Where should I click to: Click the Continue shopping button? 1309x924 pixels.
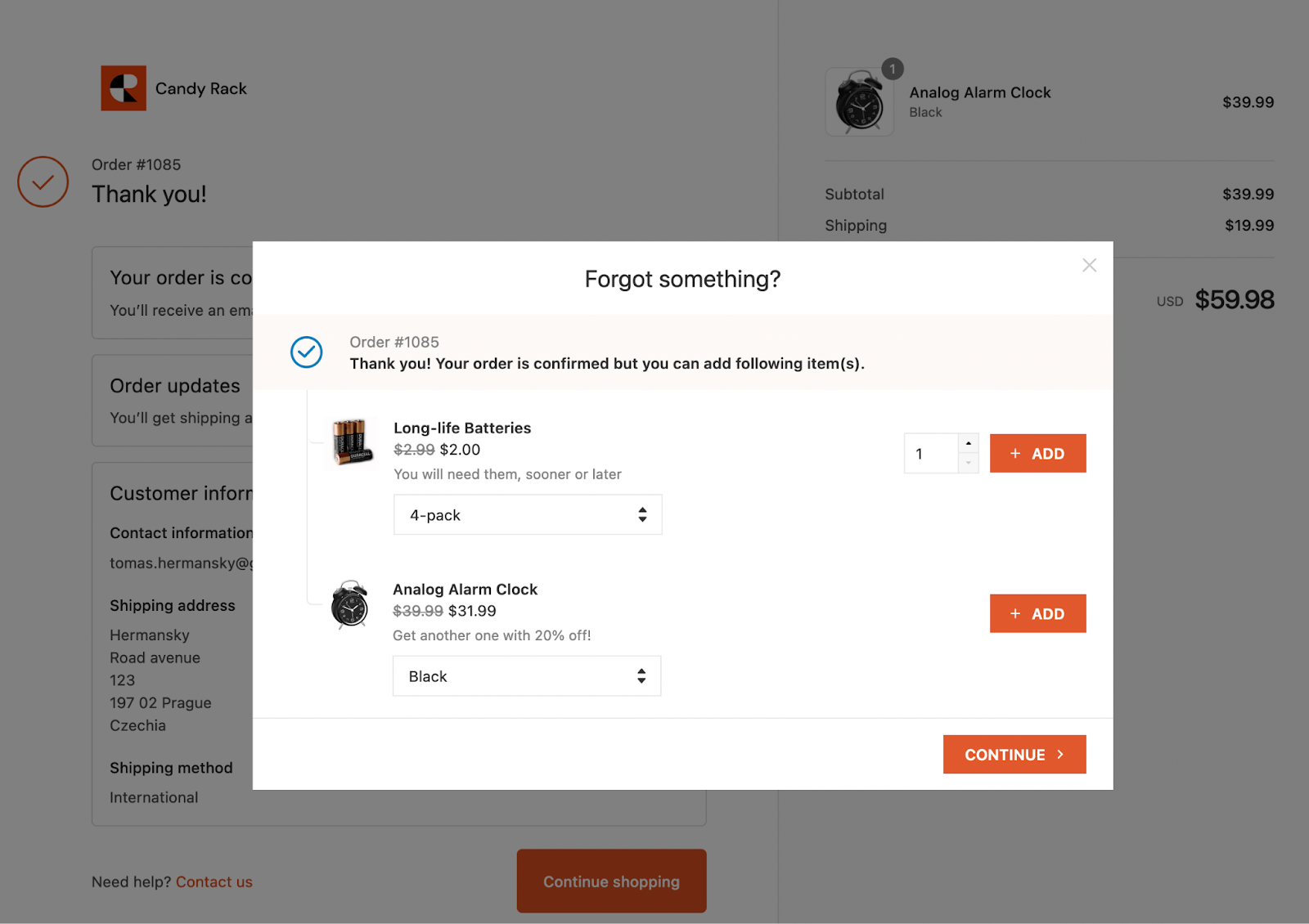point(611,881)
